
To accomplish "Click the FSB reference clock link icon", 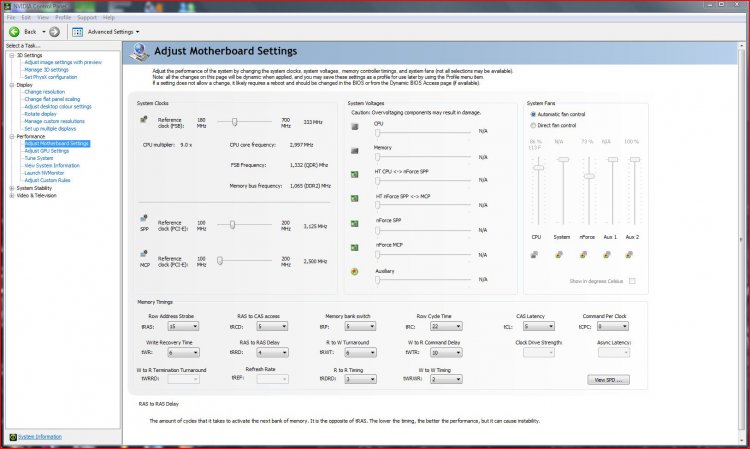I will [x=143, y=119].
